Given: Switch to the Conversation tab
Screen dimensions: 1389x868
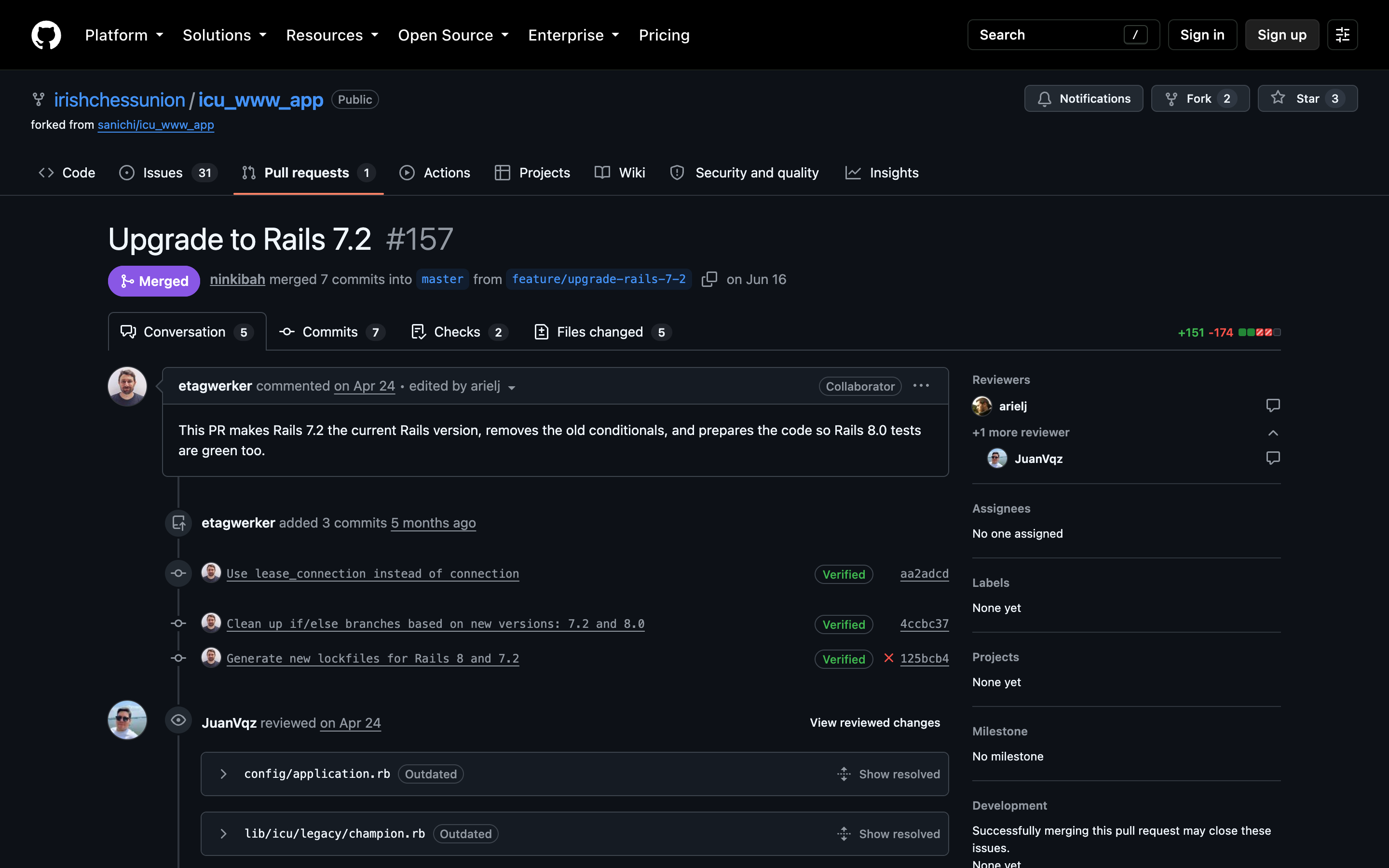Looking at the screenshot, I should click(187, 332).
